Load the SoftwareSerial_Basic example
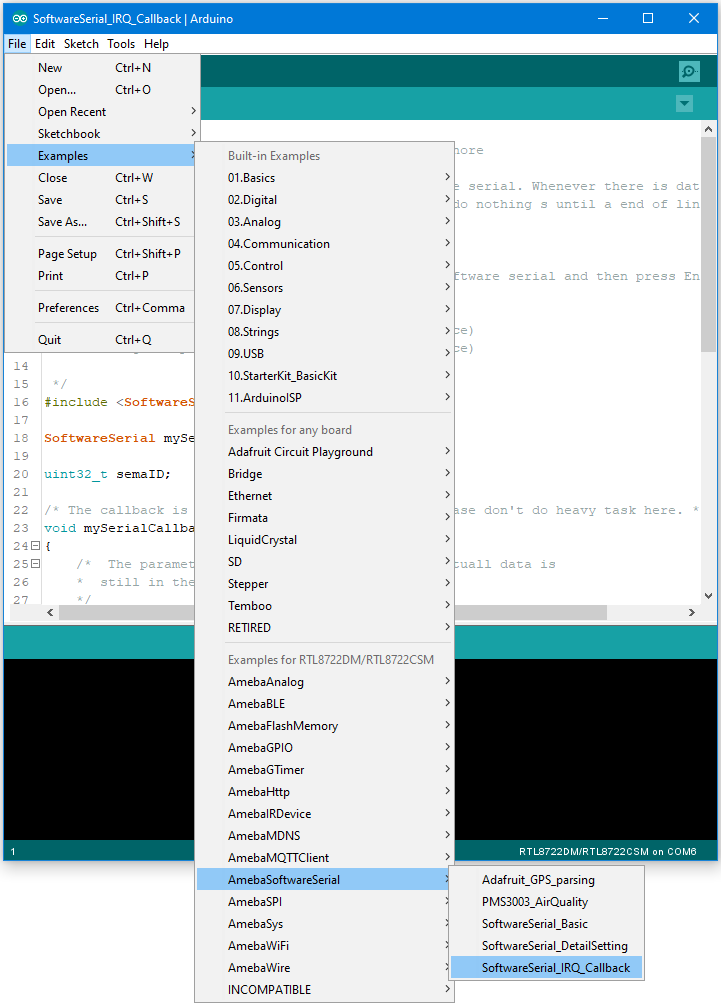 click(x=547, y=924)
